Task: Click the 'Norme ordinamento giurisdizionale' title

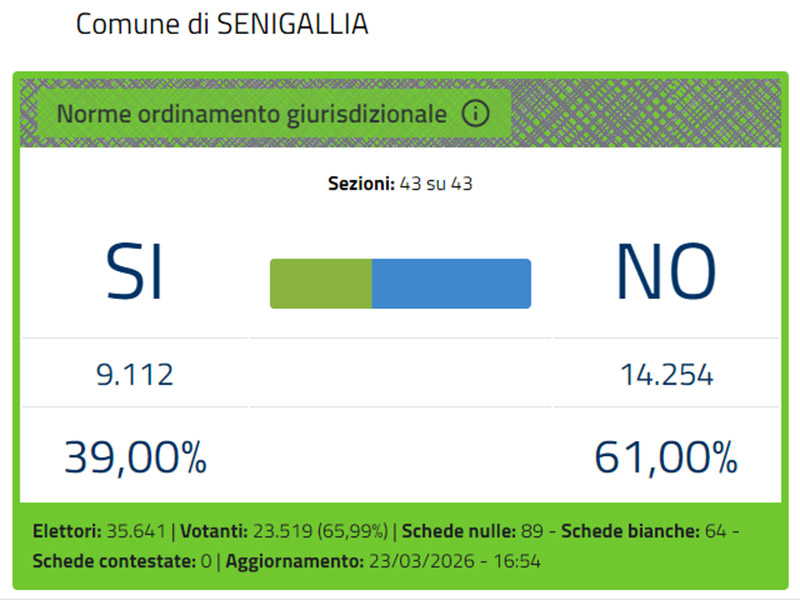Action: (x=251, y=114)
